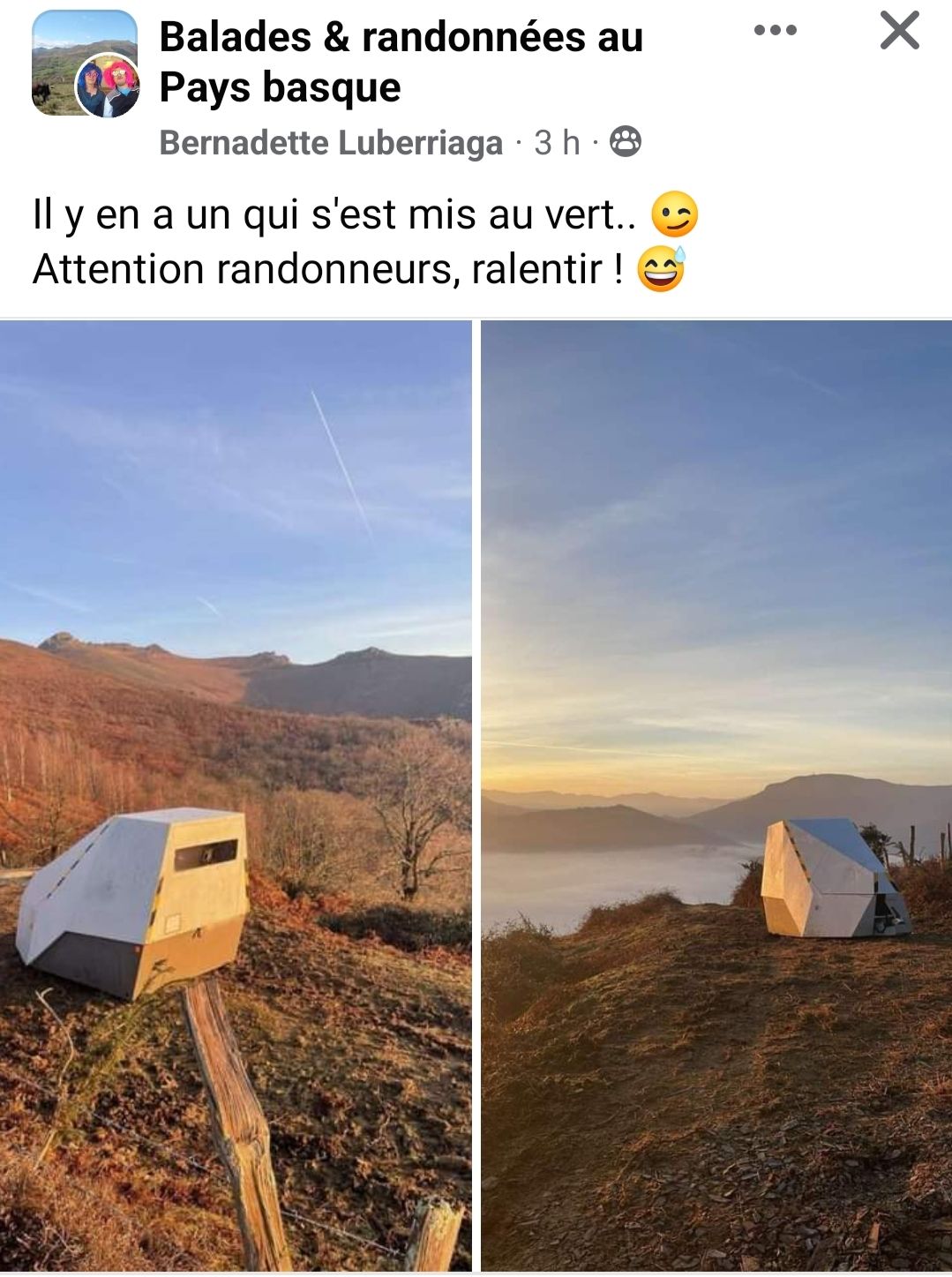Click the 3 h timestamp
This screenshot has height=1277, width=952.
(558, 142)
